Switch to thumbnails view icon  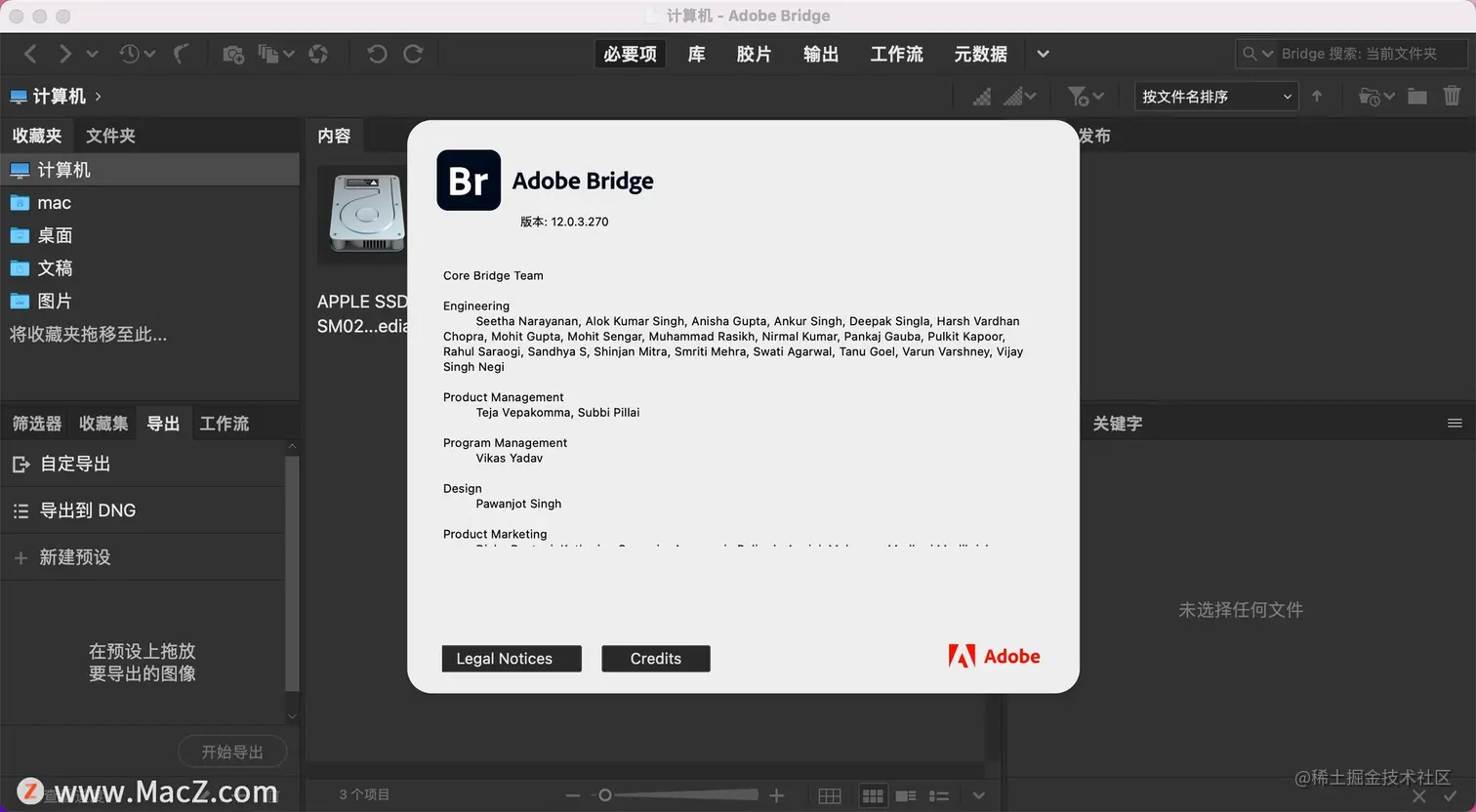coord(873,795)
